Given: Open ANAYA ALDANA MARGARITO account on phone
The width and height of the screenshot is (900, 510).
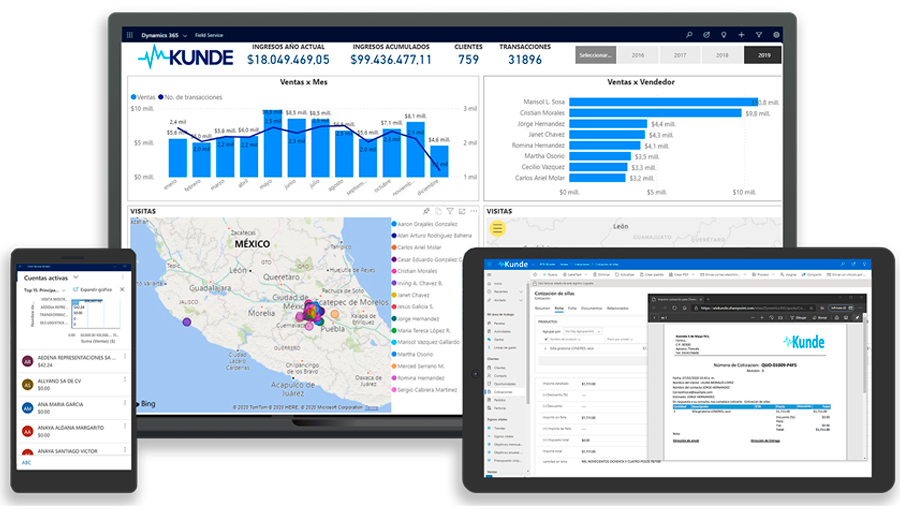Looking at the screenshot, I should [x=75, y=431].
